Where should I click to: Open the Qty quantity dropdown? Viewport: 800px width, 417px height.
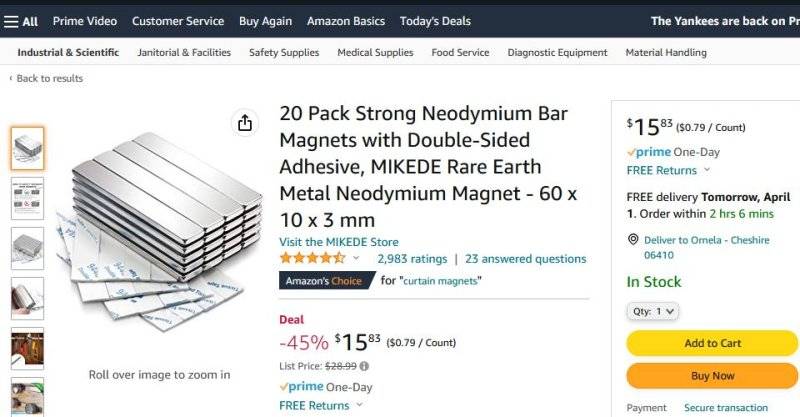(x=654, y=311)
